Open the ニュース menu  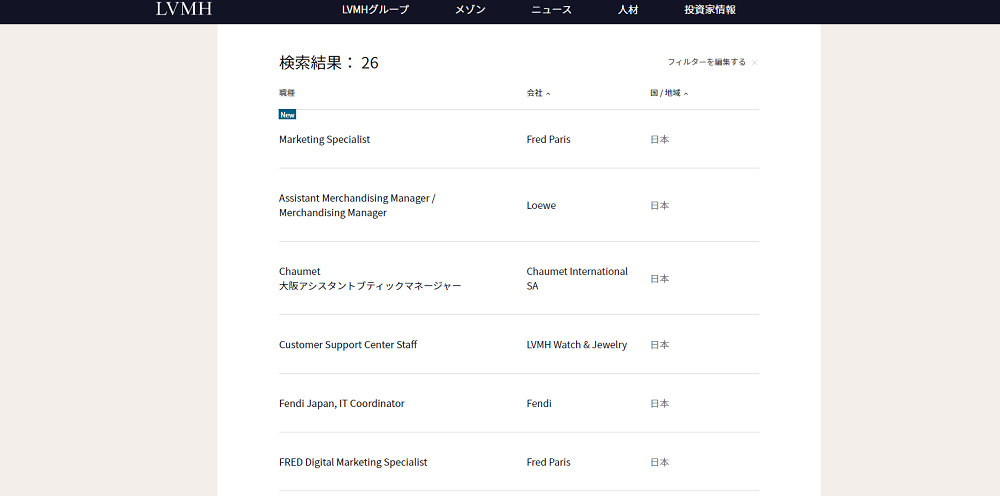(x=552, y=10)
